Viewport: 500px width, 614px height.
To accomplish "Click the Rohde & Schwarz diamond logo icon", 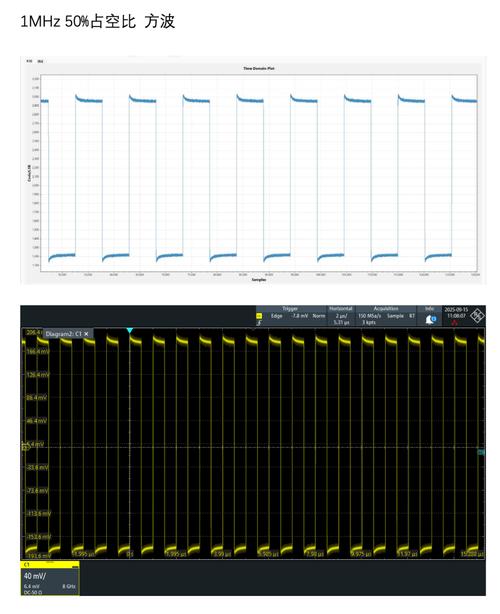I will 477,316.
